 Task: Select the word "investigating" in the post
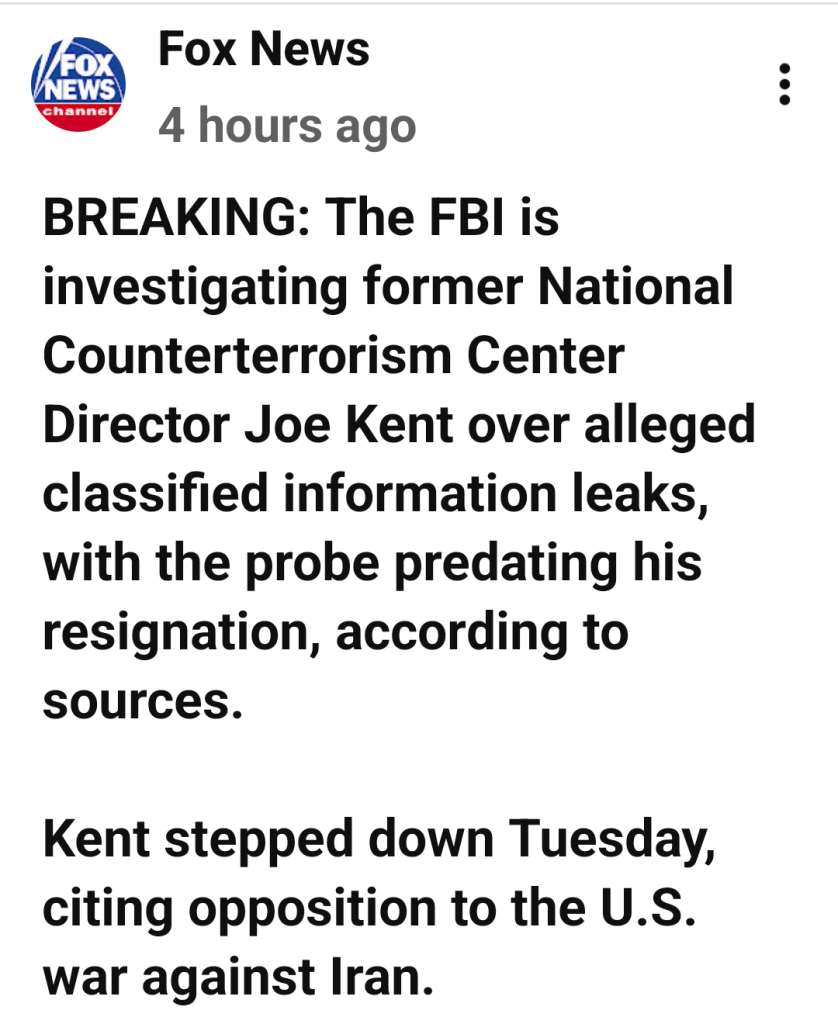tap(193, 287)
